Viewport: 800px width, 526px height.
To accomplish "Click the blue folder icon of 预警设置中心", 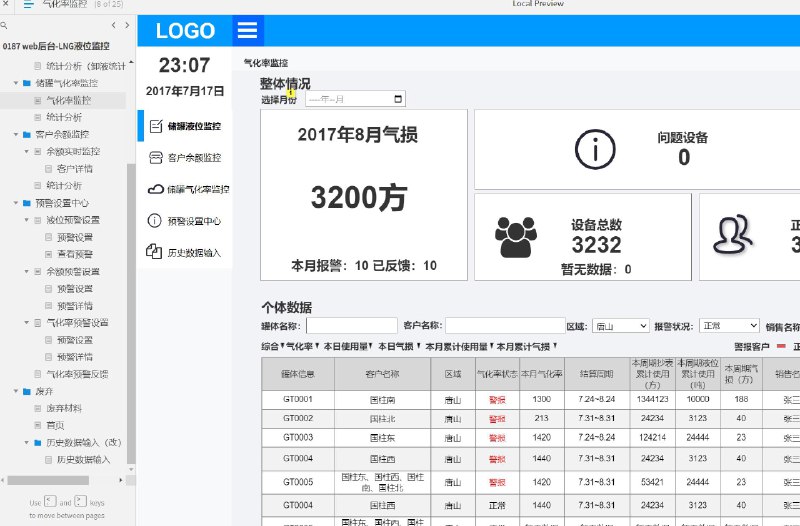I will pos(27,203).
